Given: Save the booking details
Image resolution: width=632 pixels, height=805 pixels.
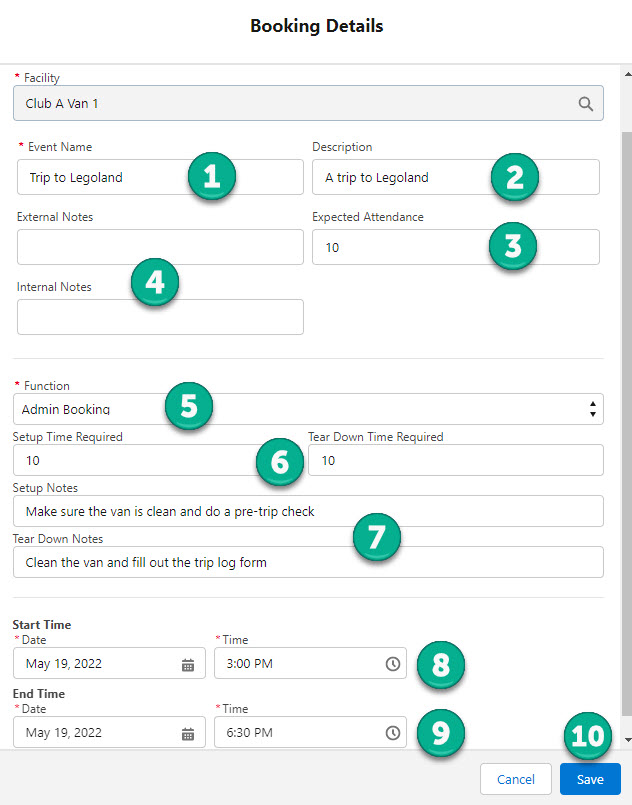Looking at the screenshot, I should point(590,779).
